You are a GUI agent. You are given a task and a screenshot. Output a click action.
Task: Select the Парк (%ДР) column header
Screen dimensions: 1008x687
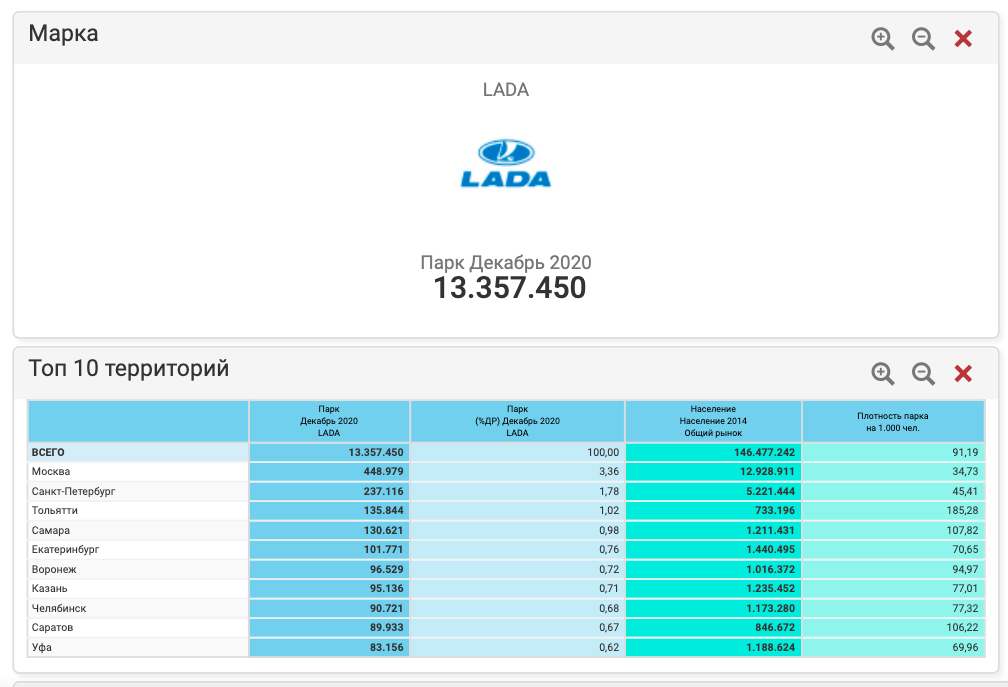(517, 421)
